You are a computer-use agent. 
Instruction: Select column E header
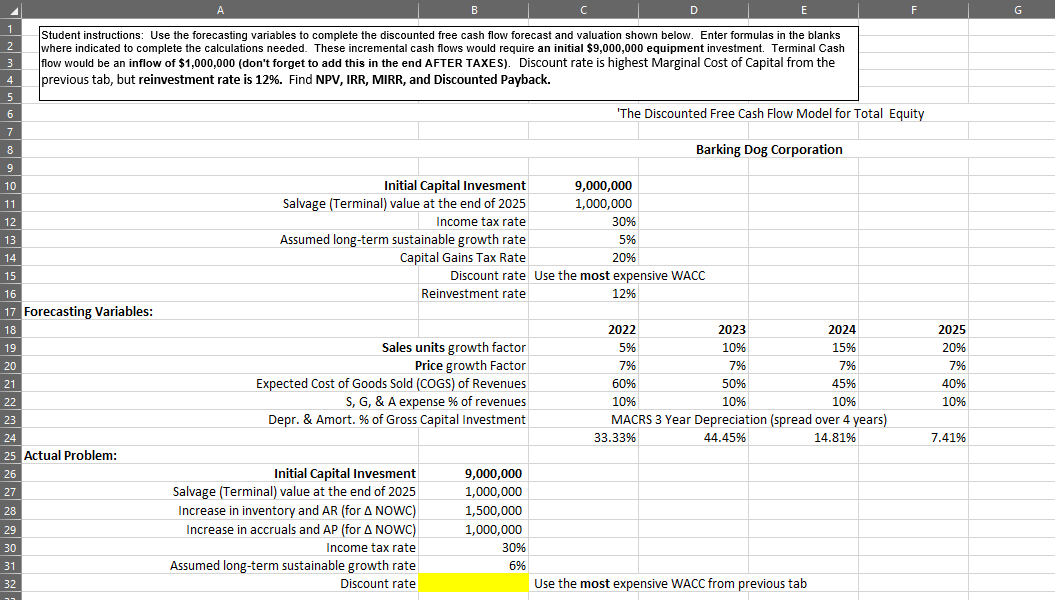pos(803,10)
